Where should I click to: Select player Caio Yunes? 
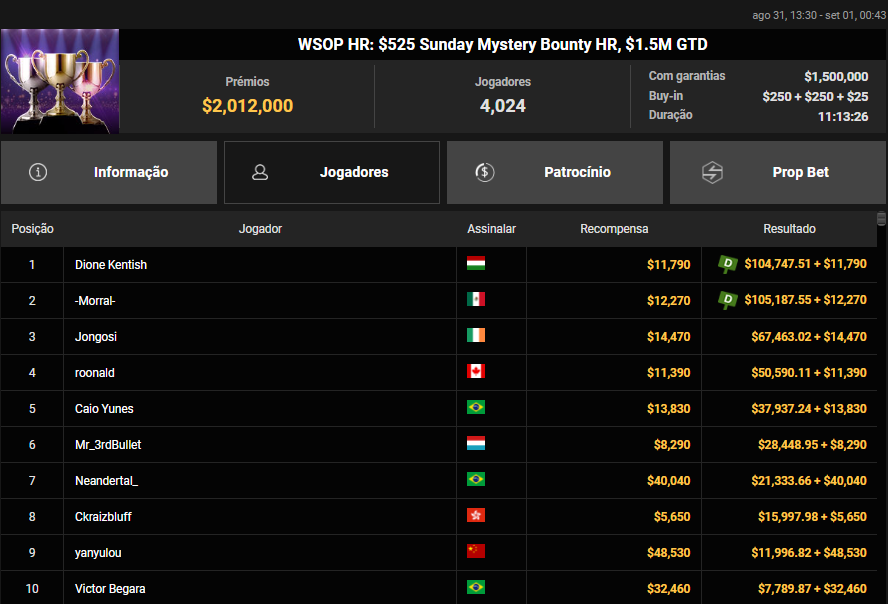pyautogui.click(x=104, y=409)
